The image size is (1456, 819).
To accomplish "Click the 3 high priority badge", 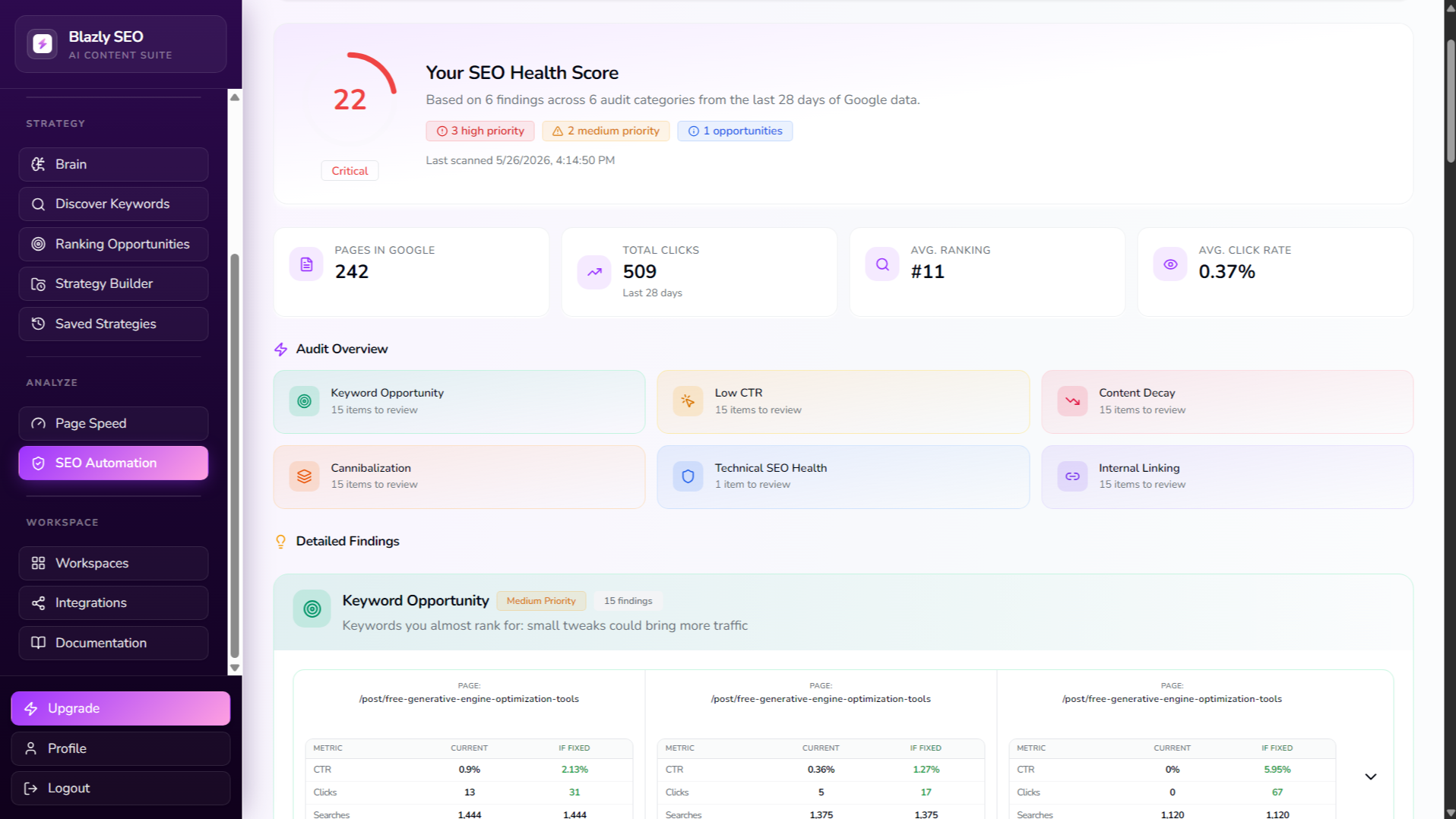I will pyautogui.click(x=480, y=131).
